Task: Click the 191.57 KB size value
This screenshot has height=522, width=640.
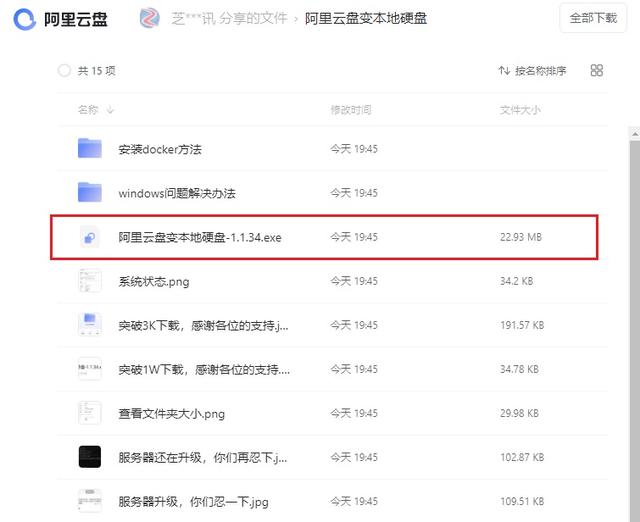Action: (522, 325)
